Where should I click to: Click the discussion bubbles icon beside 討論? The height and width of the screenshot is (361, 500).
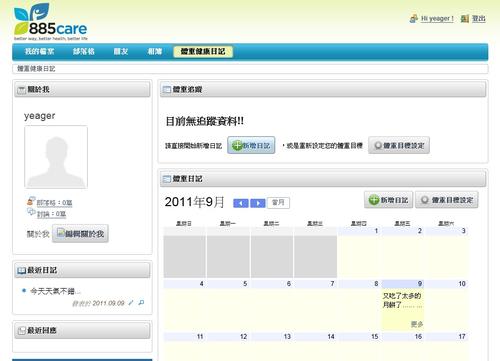(x=31, y=212)
